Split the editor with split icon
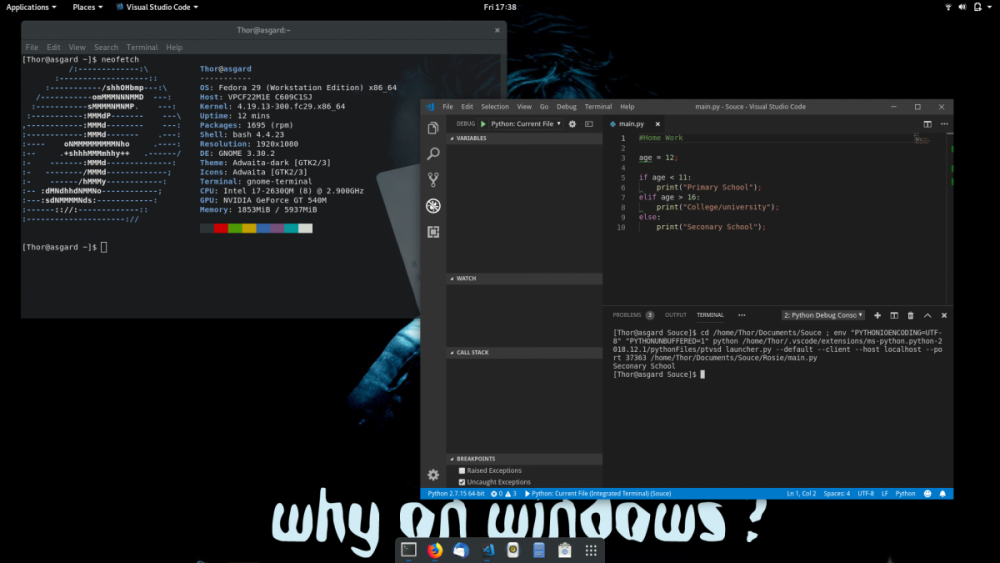1000x563 pixels. 927,124
